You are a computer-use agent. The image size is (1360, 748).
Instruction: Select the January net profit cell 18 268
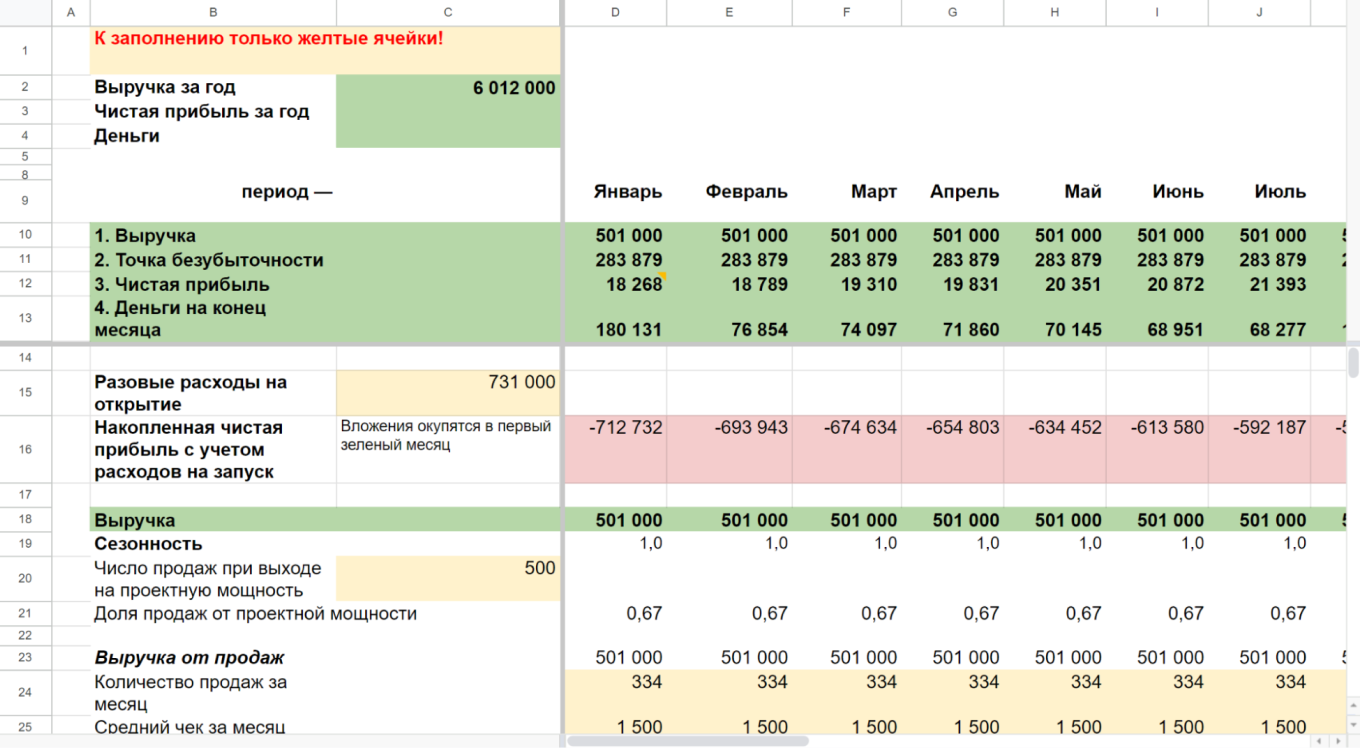pyautogui.click(x=615, y=284)
